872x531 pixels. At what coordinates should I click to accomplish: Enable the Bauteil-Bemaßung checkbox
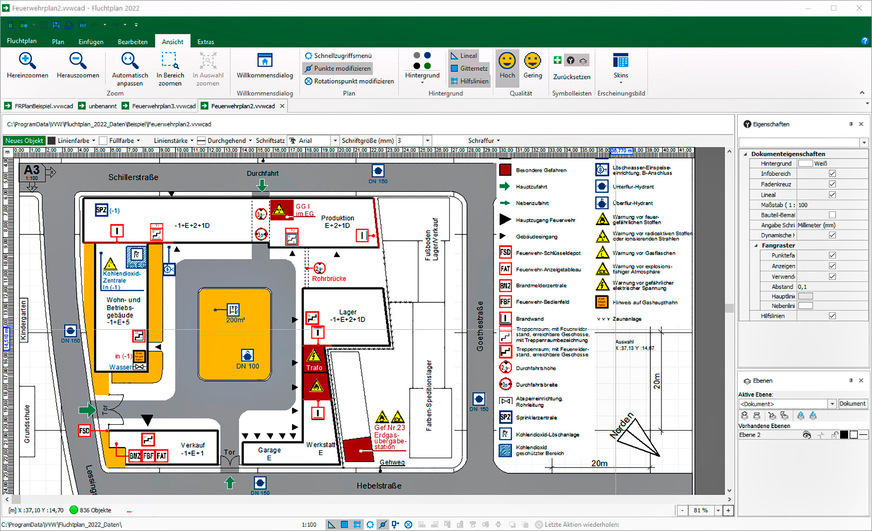pos(831,215)
